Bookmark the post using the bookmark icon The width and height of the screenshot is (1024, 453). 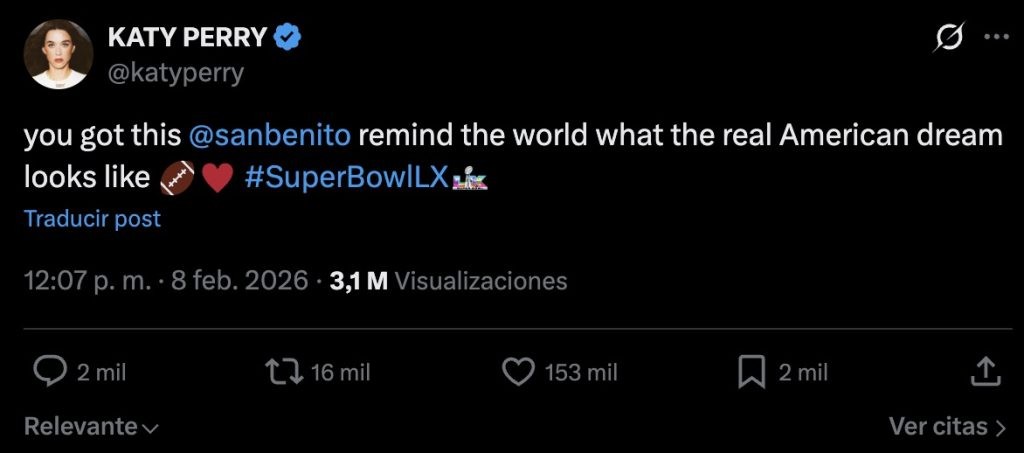(750, 372)
